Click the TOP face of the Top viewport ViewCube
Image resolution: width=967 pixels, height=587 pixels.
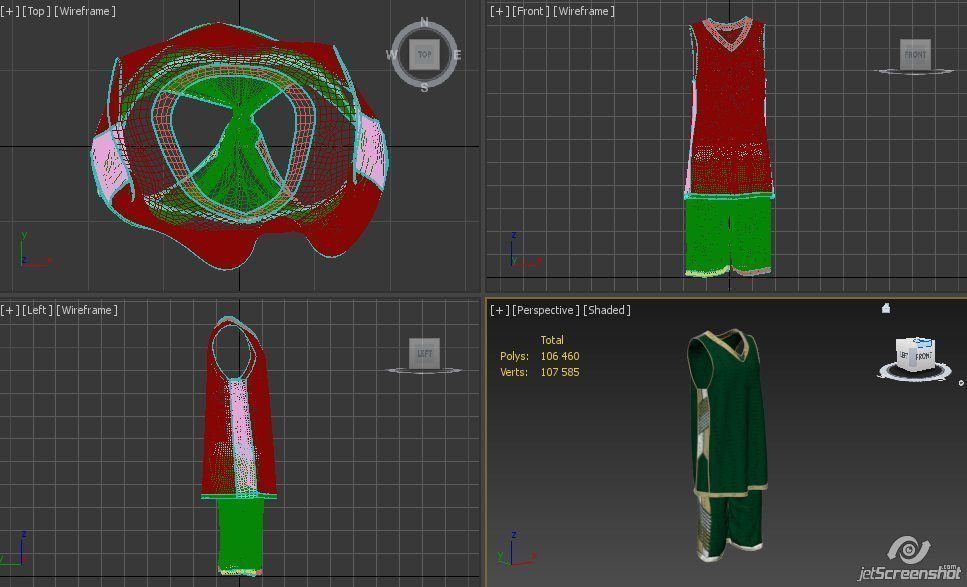coord(424,55)
